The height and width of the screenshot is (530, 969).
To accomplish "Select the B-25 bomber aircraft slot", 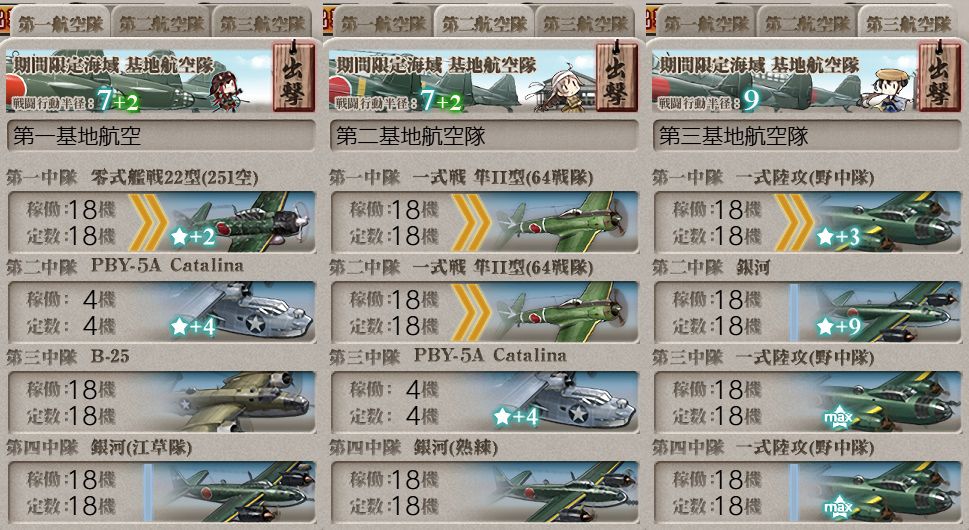I will pos(161,402).
